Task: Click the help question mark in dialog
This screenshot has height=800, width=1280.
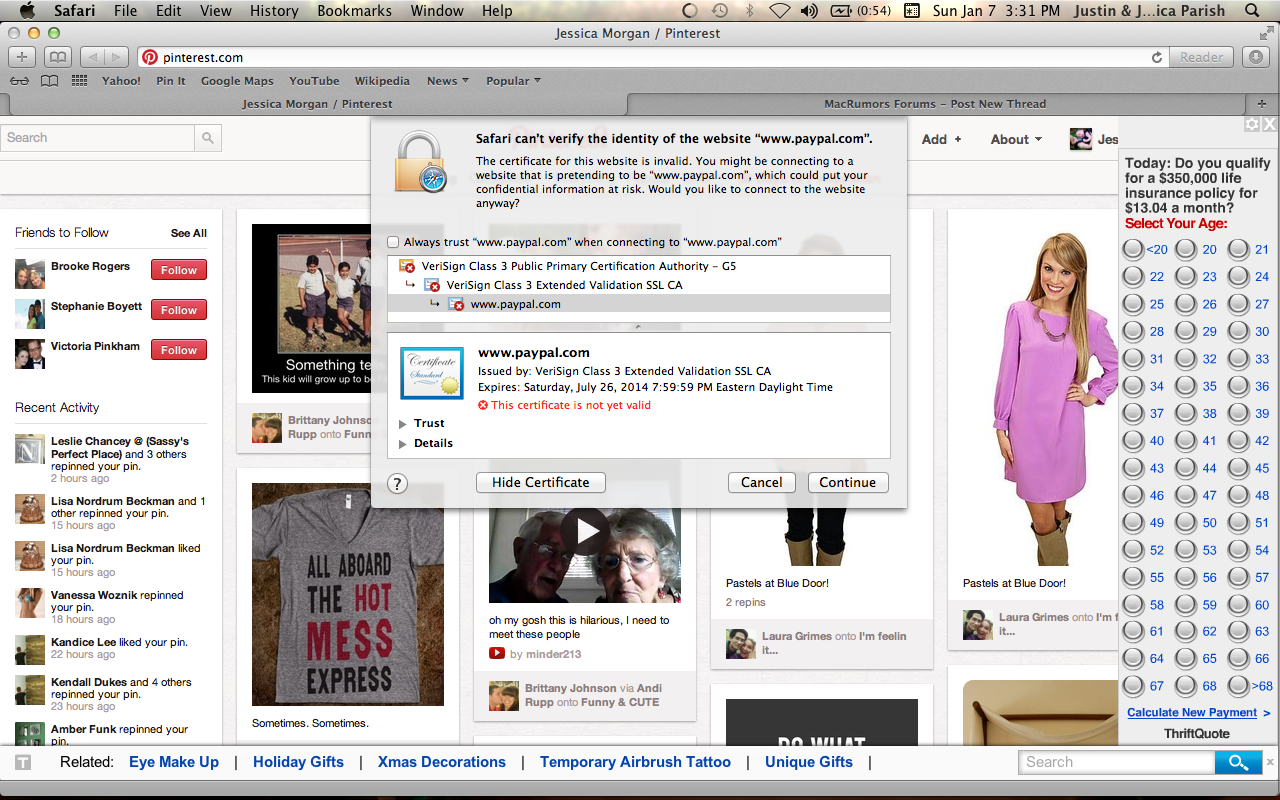Action: pos(397,484)
